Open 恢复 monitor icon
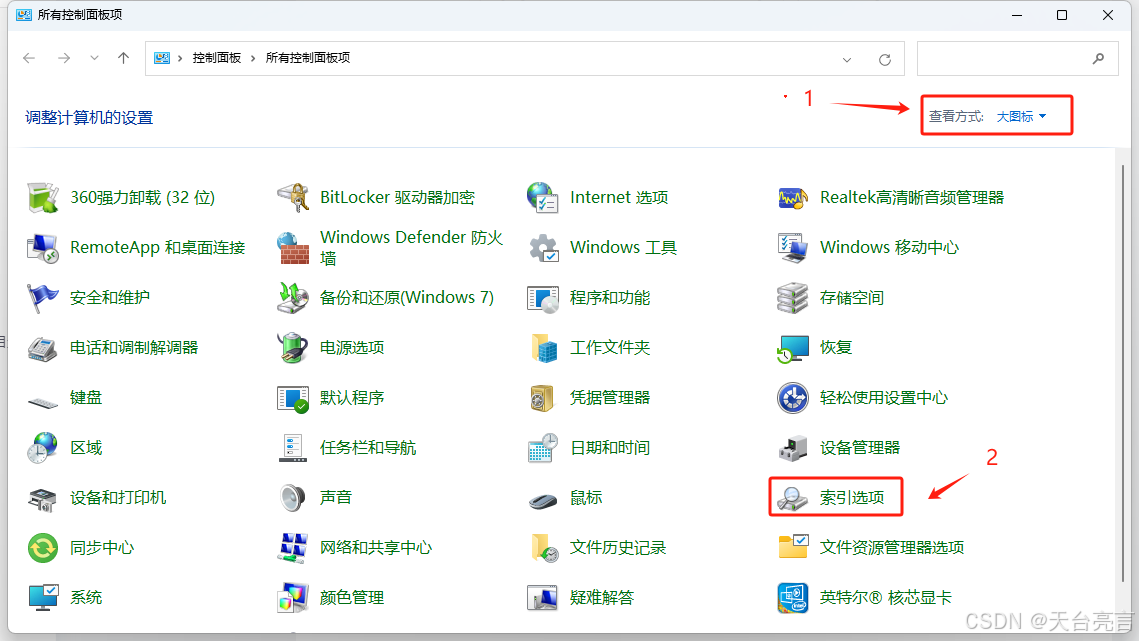1139x641 pixels. (793, 348)
